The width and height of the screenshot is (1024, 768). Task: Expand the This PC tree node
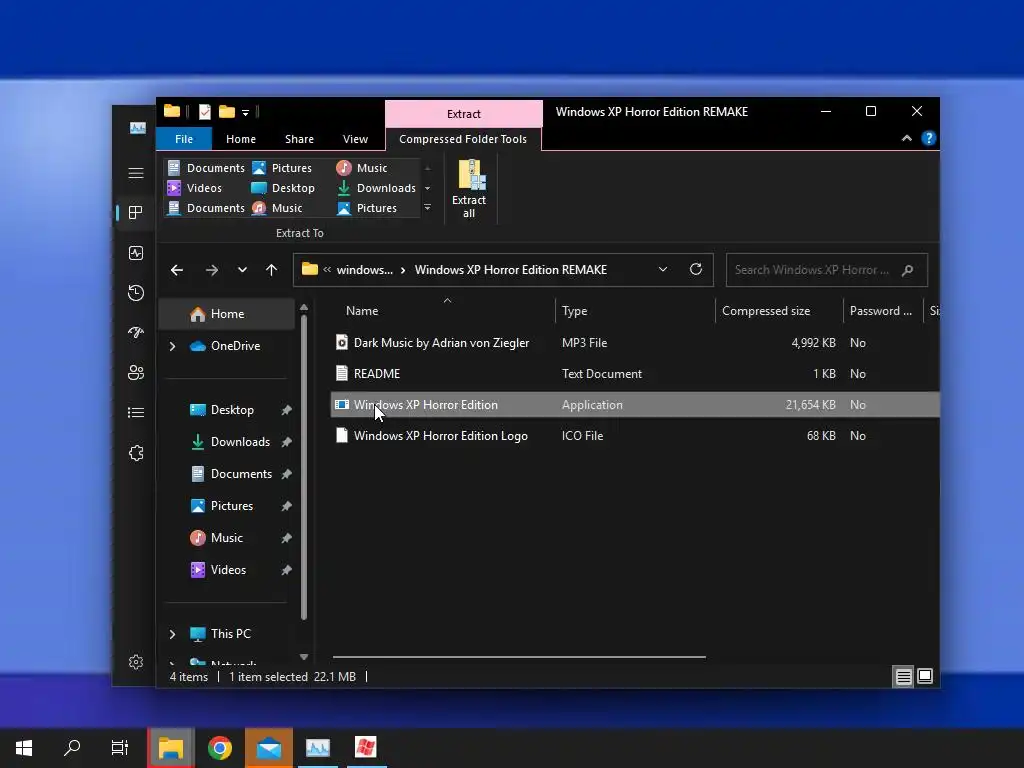pos(172,634)
